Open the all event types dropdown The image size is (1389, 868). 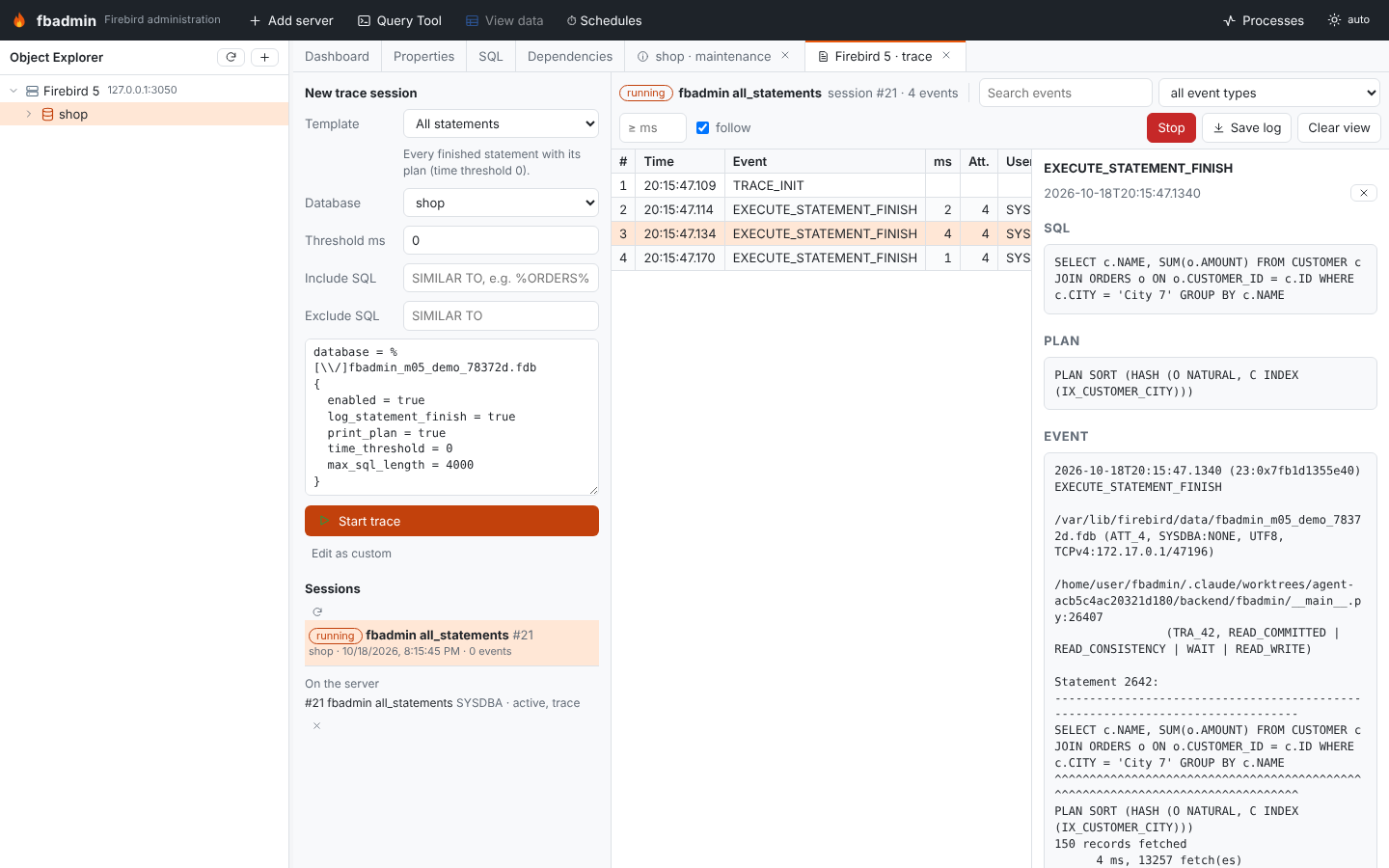pos(1269,93)
